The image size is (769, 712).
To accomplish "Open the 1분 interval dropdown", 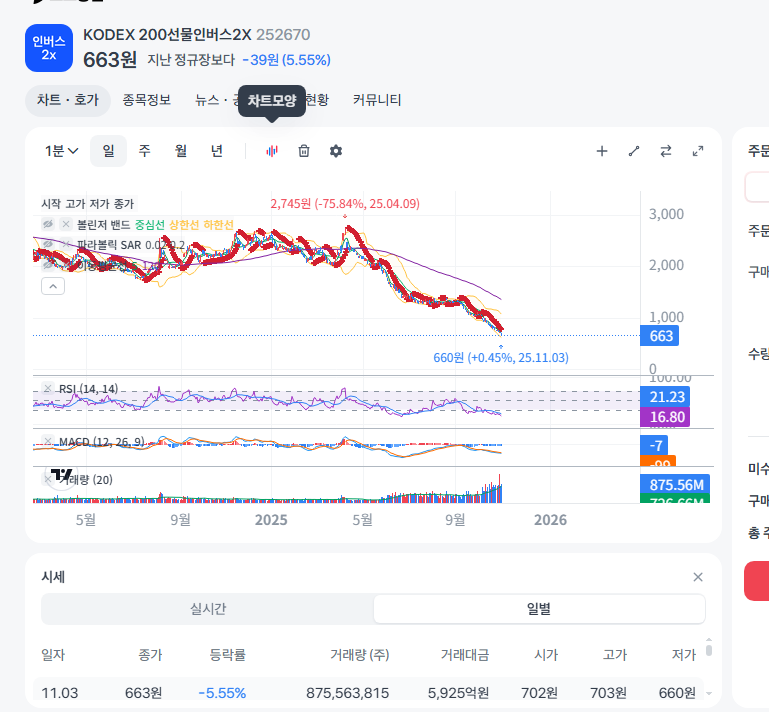I will coord(61,151).
